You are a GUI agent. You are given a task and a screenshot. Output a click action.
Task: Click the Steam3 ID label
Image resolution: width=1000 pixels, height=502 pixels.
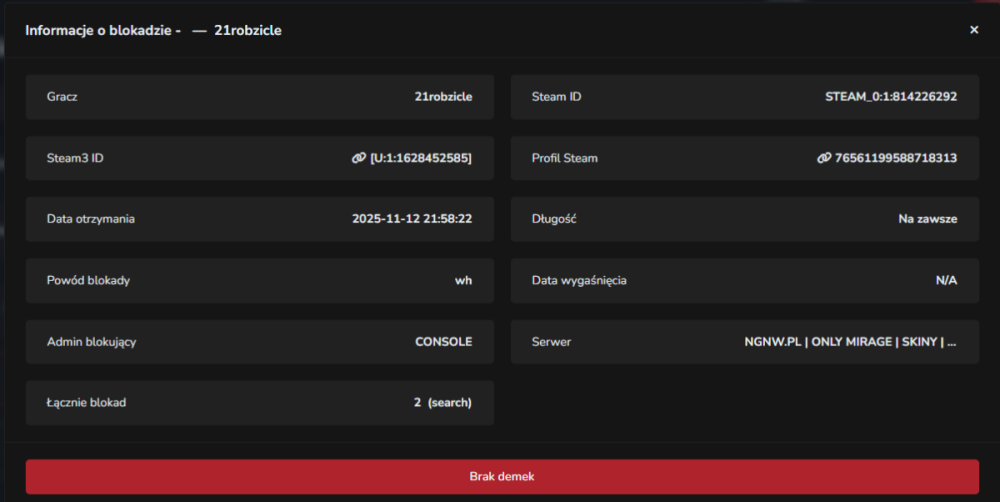(75, 158)
